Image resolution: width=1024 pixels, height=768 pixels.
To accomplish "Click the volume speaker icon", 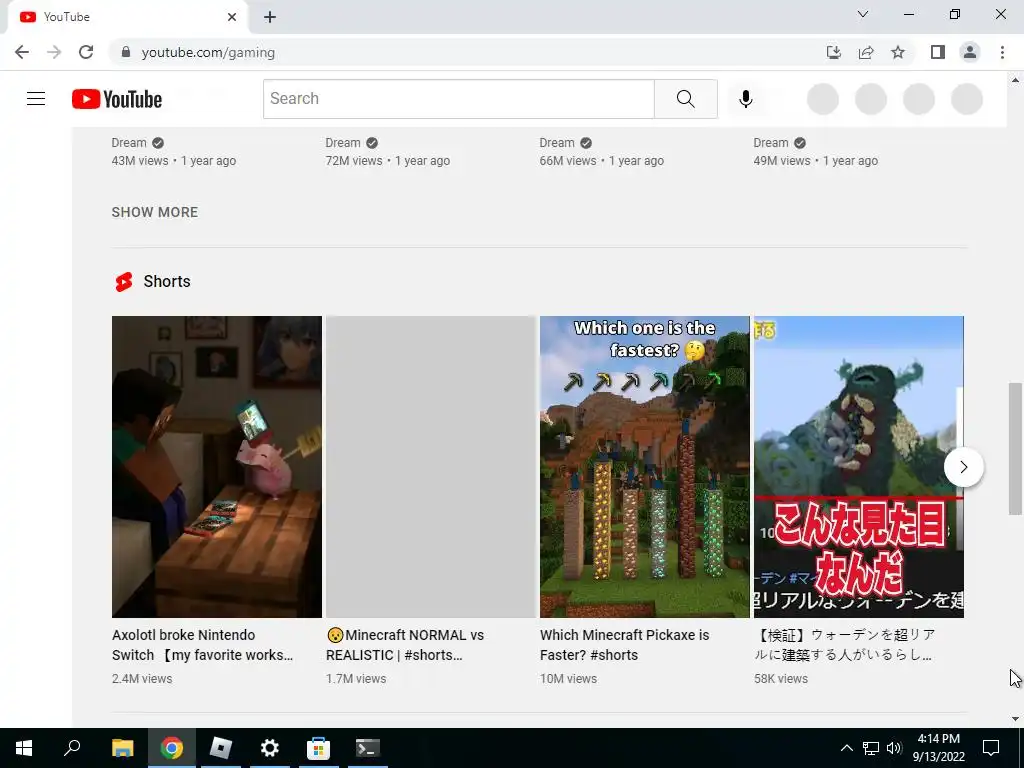I will point(894,748).
